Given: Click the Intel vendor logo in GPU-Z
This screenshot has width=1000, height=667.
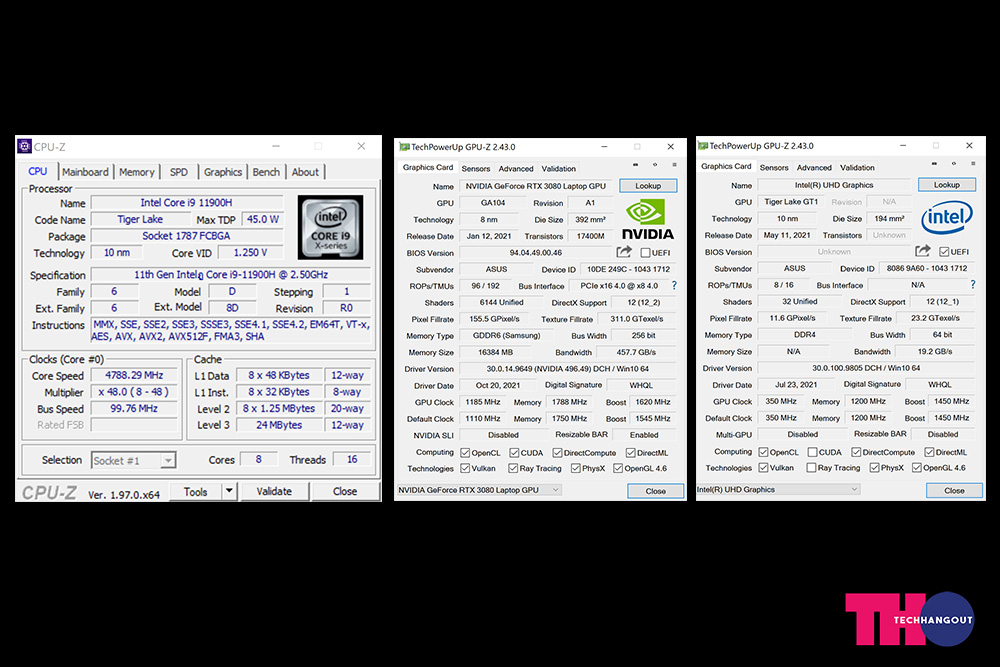Looking at the screenshot, I should (946, 217).
